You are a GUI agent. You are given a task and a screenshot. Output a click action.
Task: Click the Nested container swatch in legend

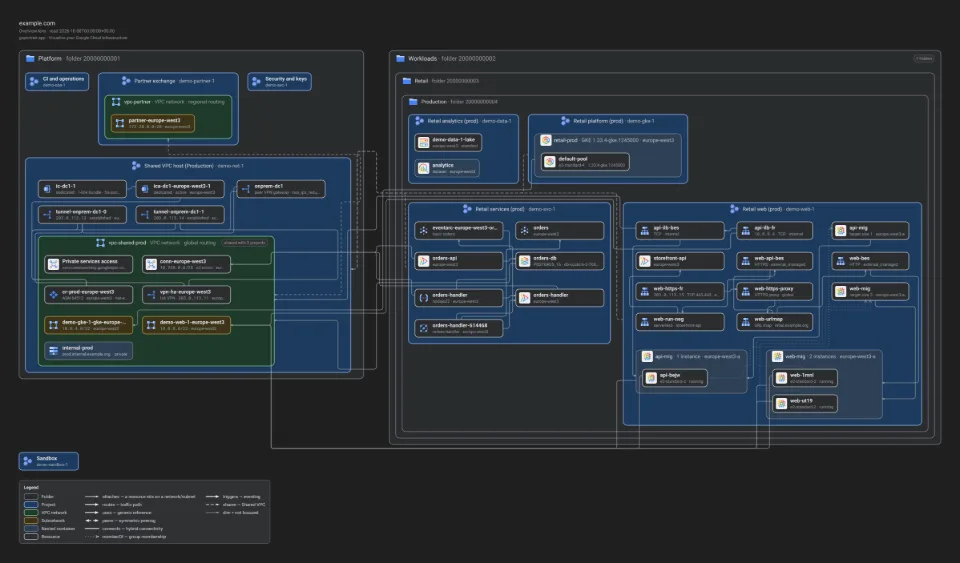click(31, 529)
